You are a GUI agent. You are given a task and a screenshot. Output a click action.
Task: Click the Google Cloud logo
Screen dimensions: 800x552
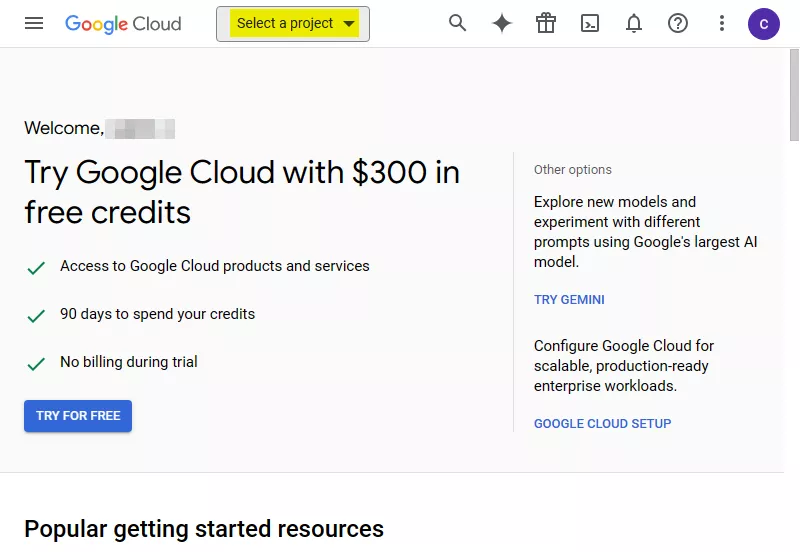(123, 24)
